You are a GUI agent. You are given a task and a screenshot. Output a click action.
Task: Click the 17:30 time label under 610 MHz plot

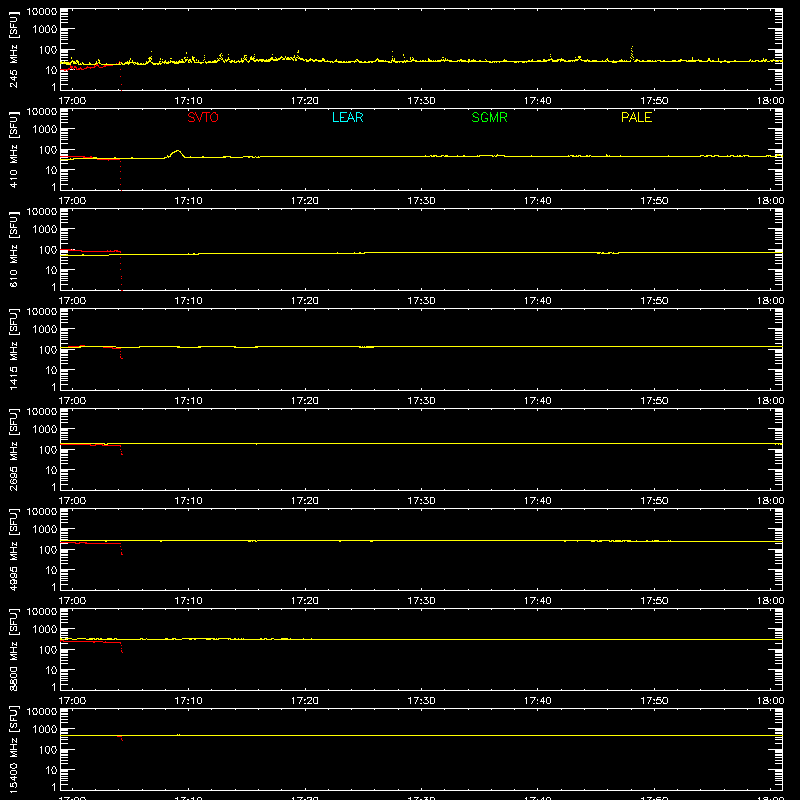[x=421, y=301]
